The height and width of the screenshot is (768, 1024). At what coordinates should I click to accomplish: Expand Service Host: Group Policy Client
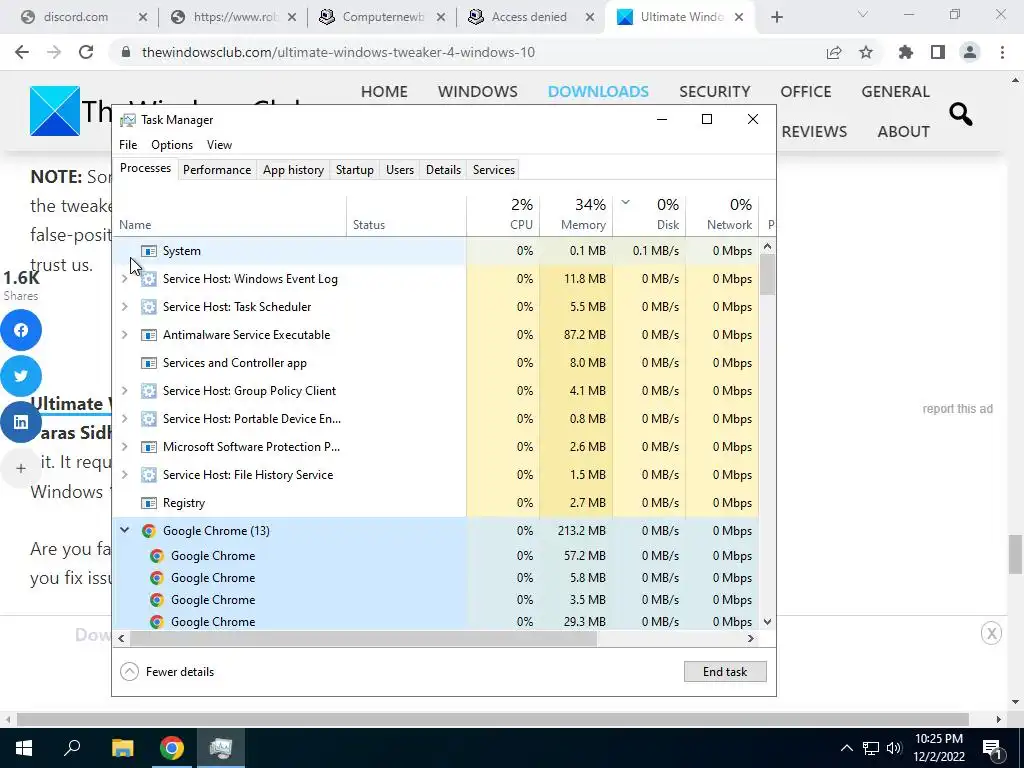pyautogui.click(x=125, y=391)
